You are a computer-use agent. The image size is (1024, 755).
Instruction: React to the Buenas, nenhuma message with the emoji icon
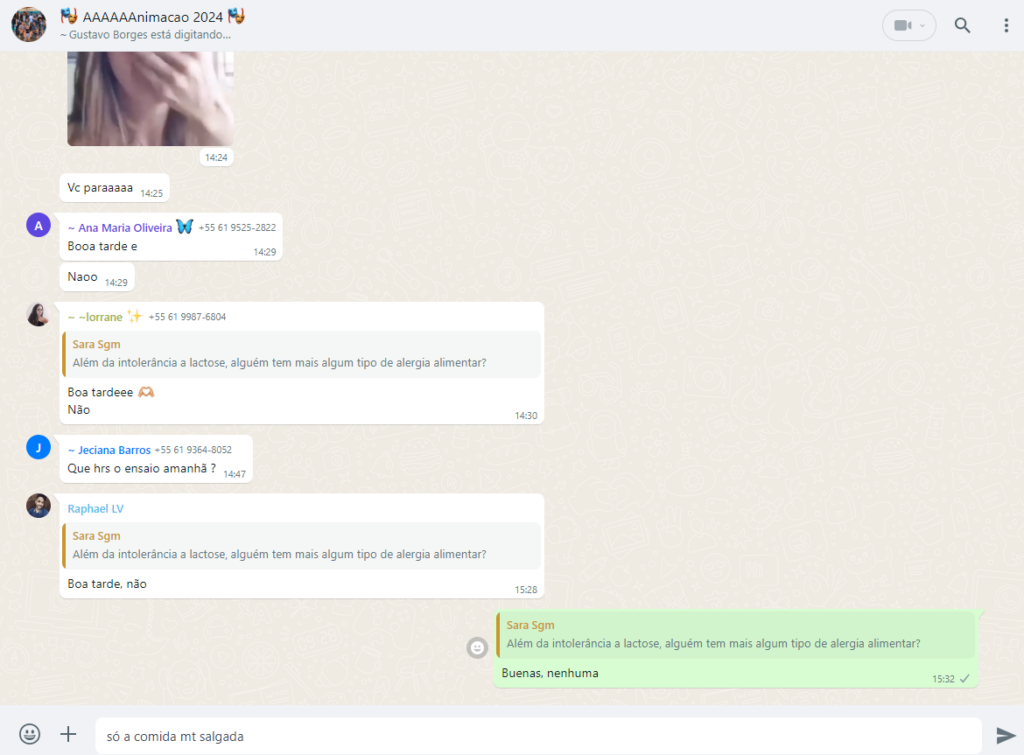tap(477, 647)
